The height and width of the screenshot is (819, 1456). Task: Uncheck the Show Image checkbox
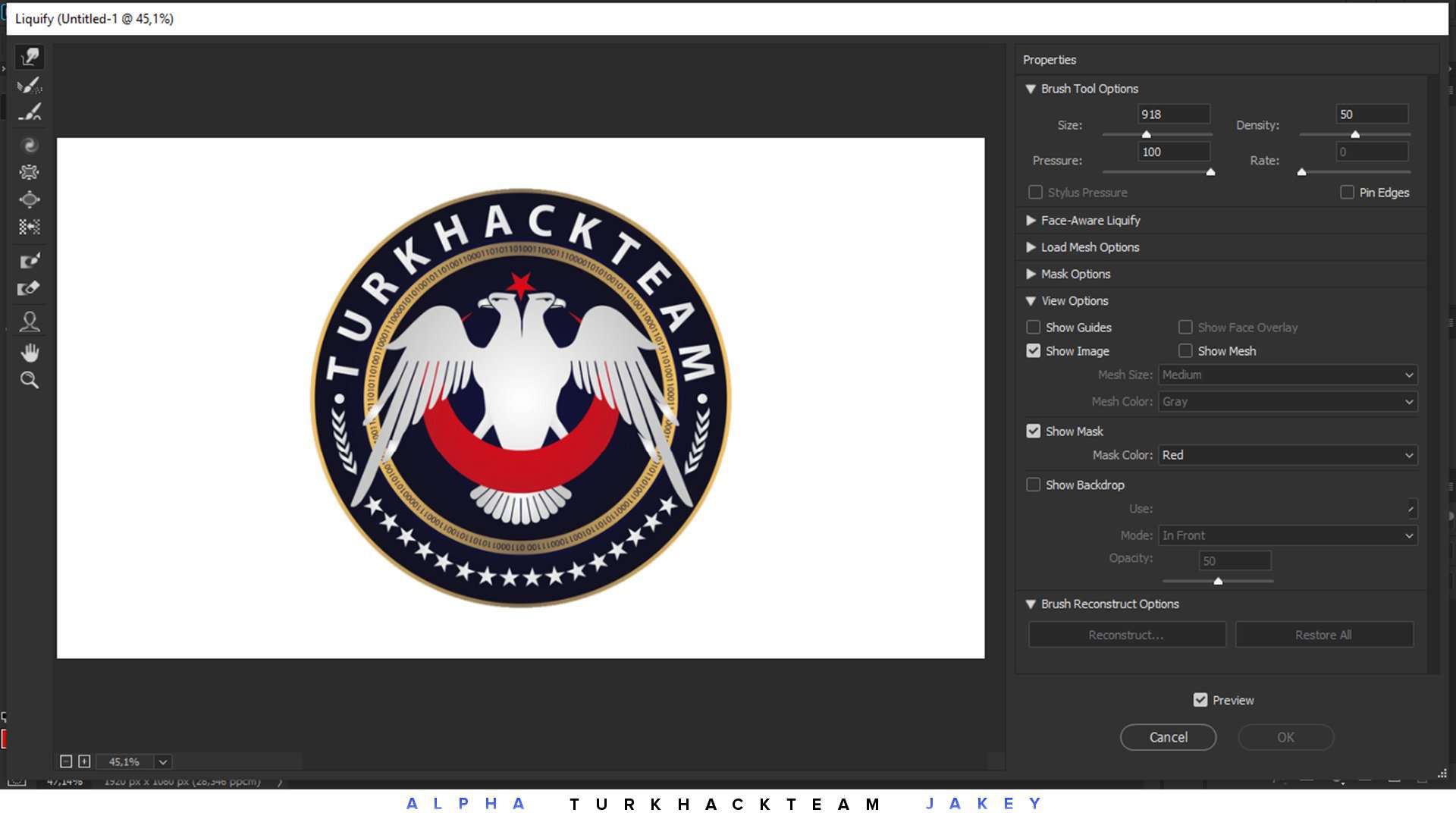1033,351
